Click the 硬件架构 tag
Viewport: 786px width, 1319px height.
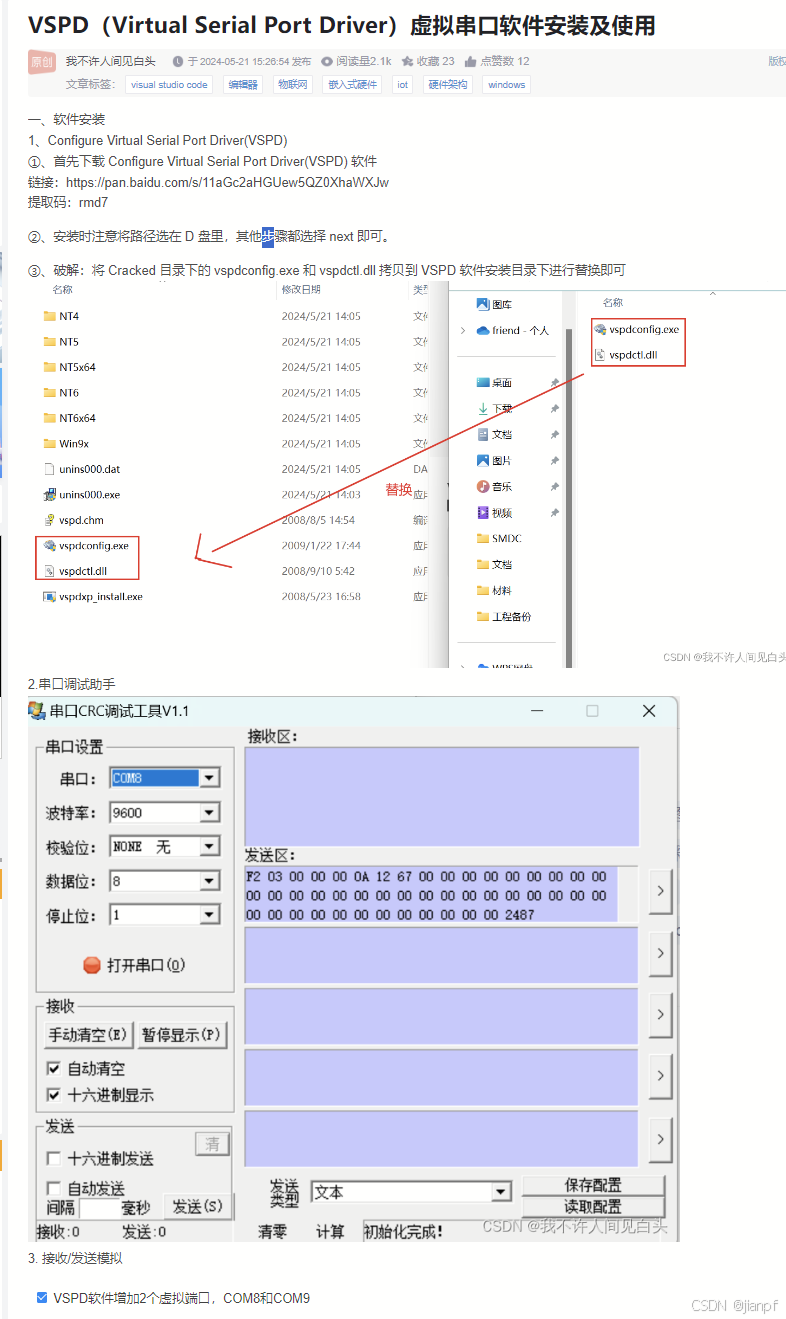(x=447, y=85)
